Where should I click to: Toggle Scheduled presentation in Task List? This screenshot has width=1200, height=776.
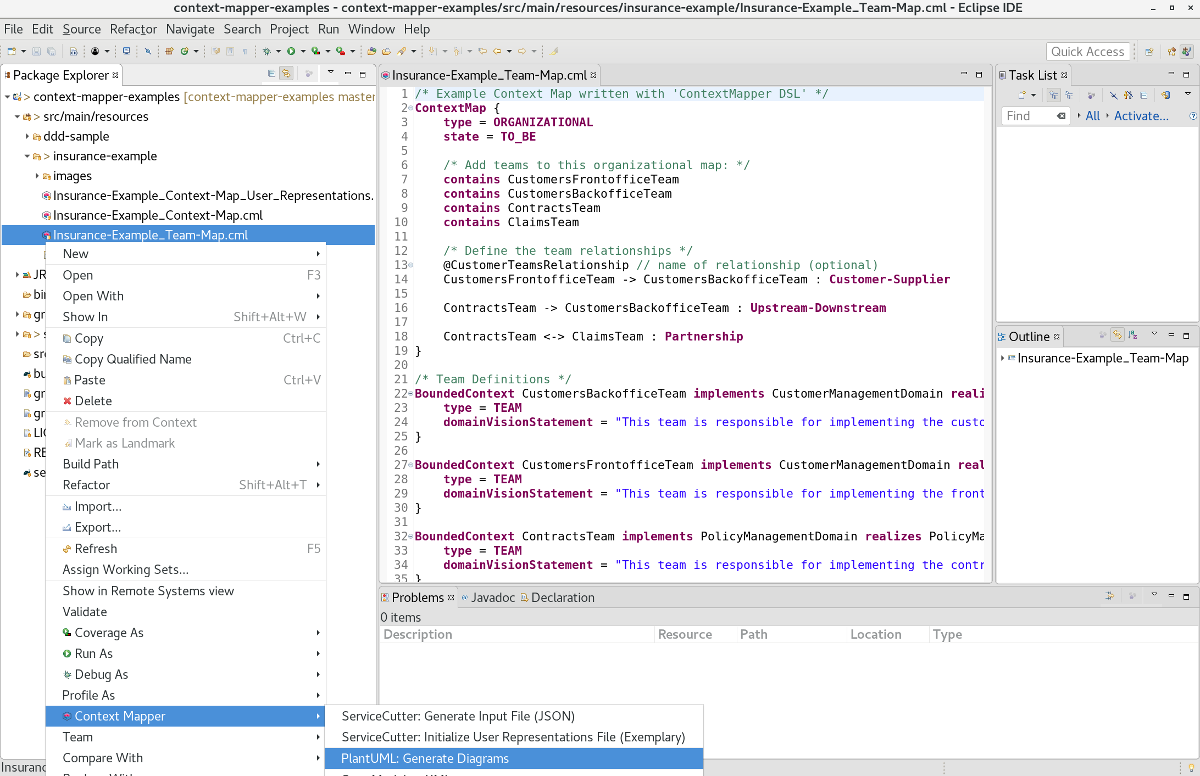1069,96
